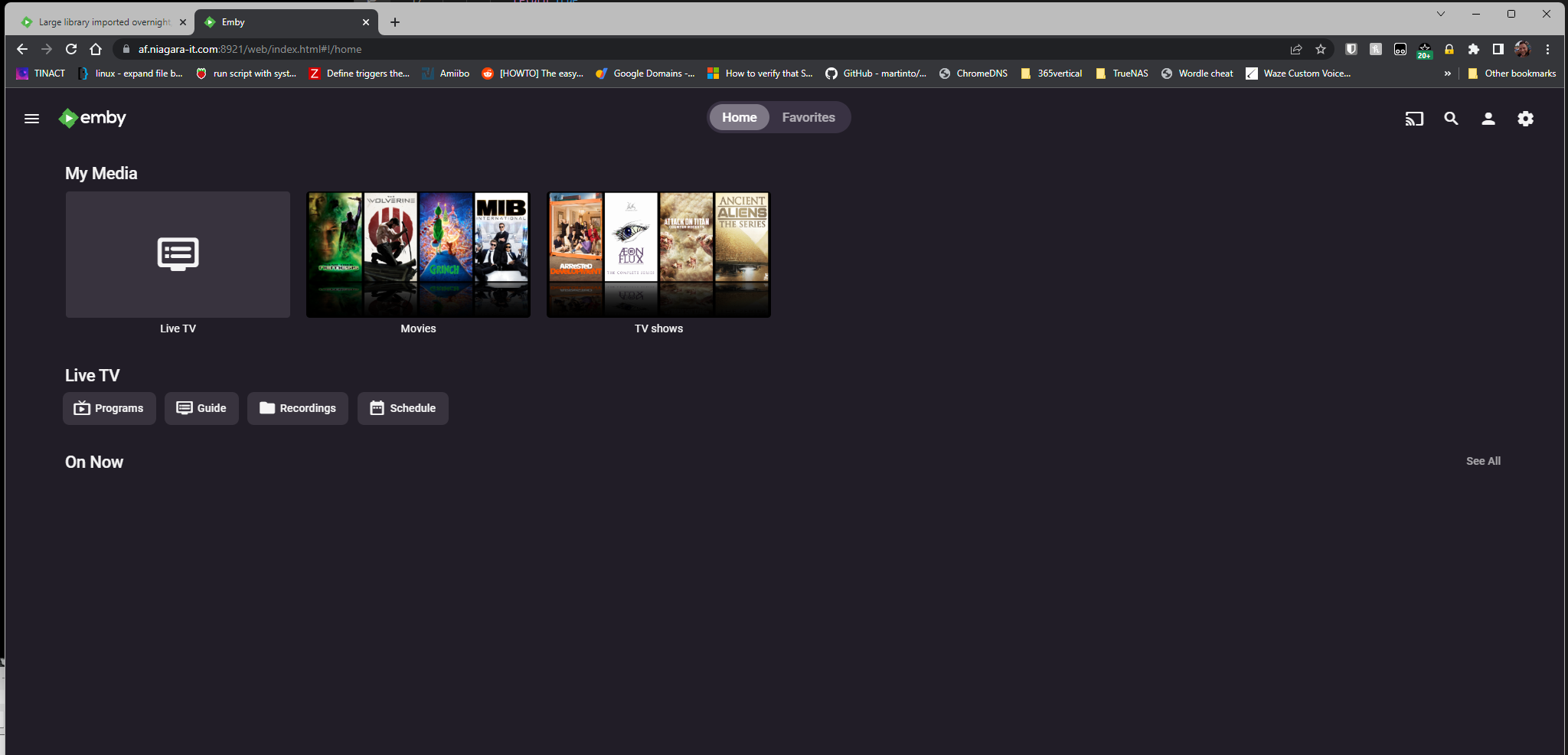Open the Bitwarden shield extension
The width and height of the screenshot is (1568, 755).
(1351, 49)
